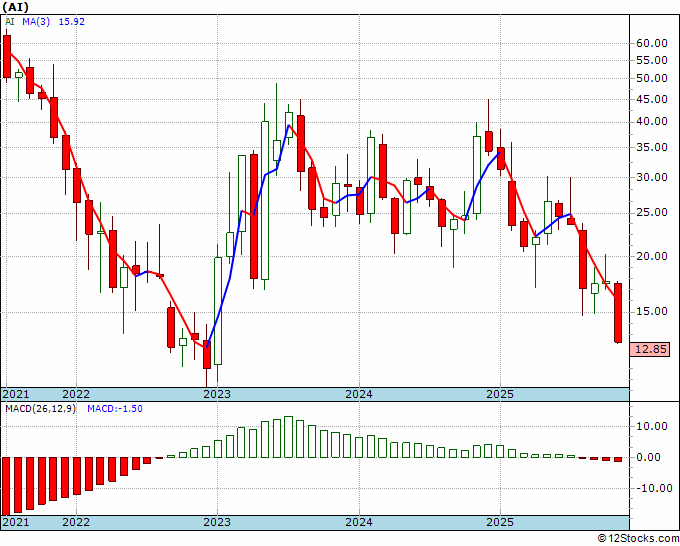Click the 45.00 price axis label
This screenshot has height=546, width=680.
pos(651,99)
